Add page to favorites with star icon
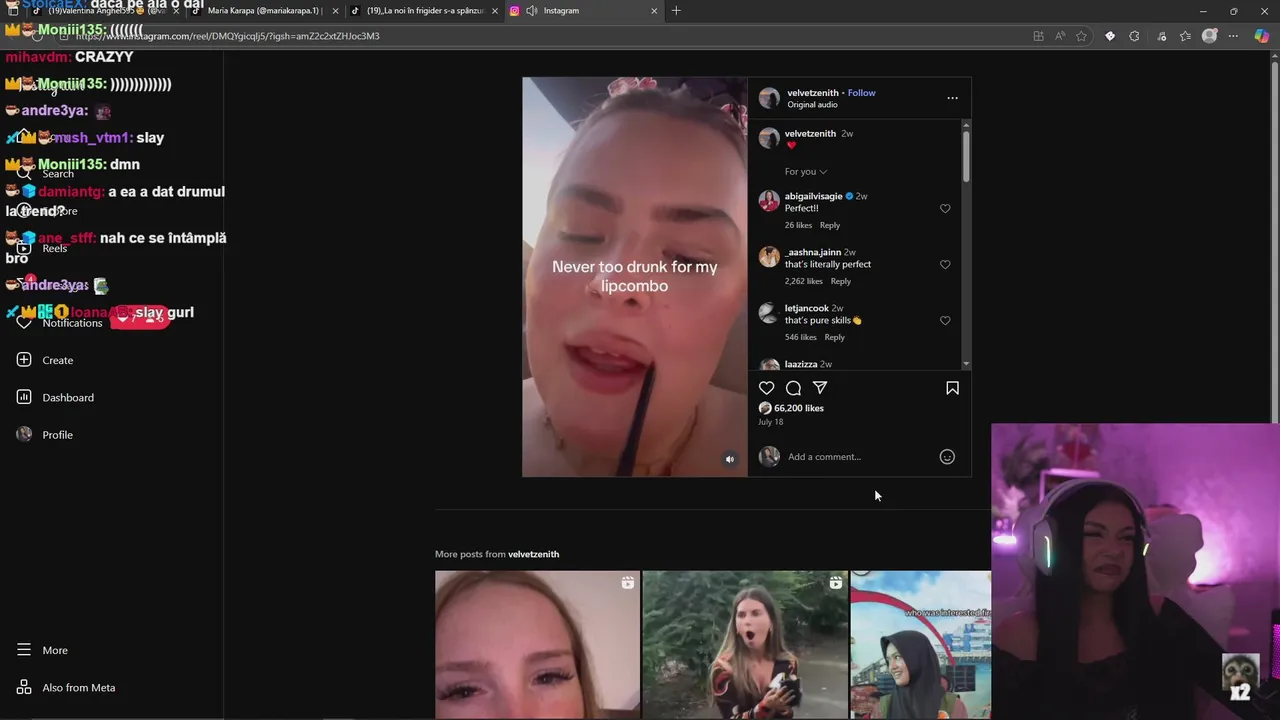 pyautogui.click(x=1081, y=36)
